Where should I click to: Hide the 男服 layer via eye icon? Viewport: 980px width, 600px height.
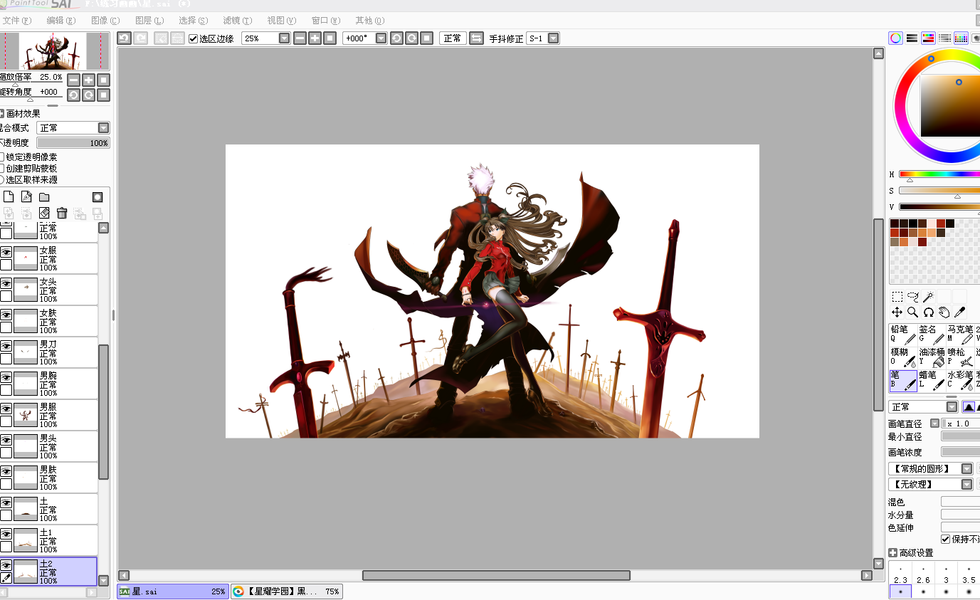tap(6, 409)
